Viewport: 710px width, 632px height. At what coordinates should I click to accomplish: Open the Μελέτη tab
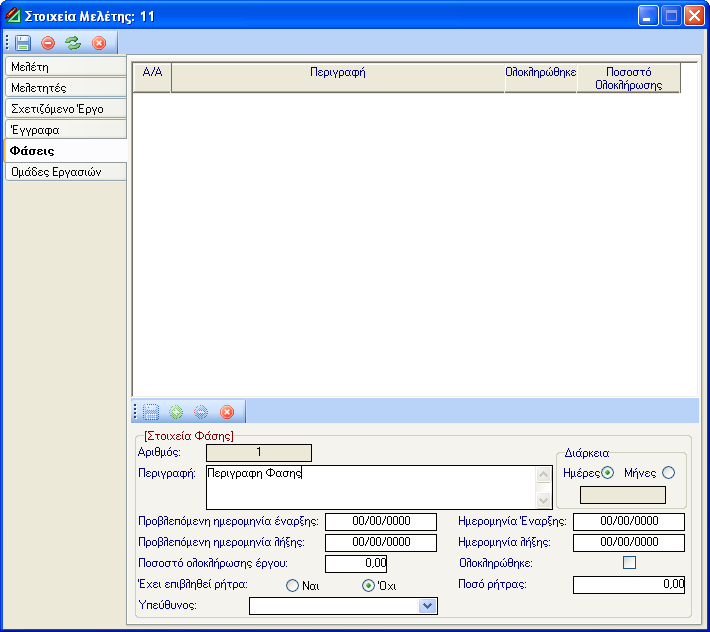point(66,67)
